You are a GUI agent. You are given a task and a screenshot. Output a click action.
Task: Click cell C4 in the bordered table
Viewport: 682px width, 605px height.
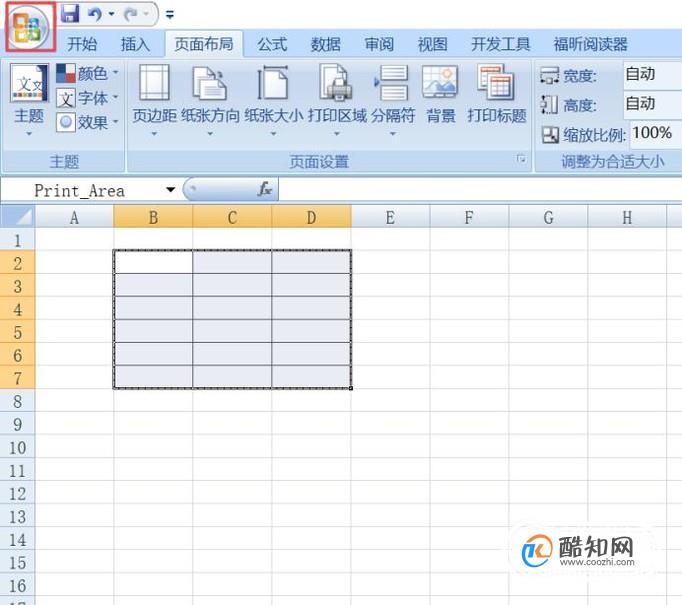click(x=232, y=309)
